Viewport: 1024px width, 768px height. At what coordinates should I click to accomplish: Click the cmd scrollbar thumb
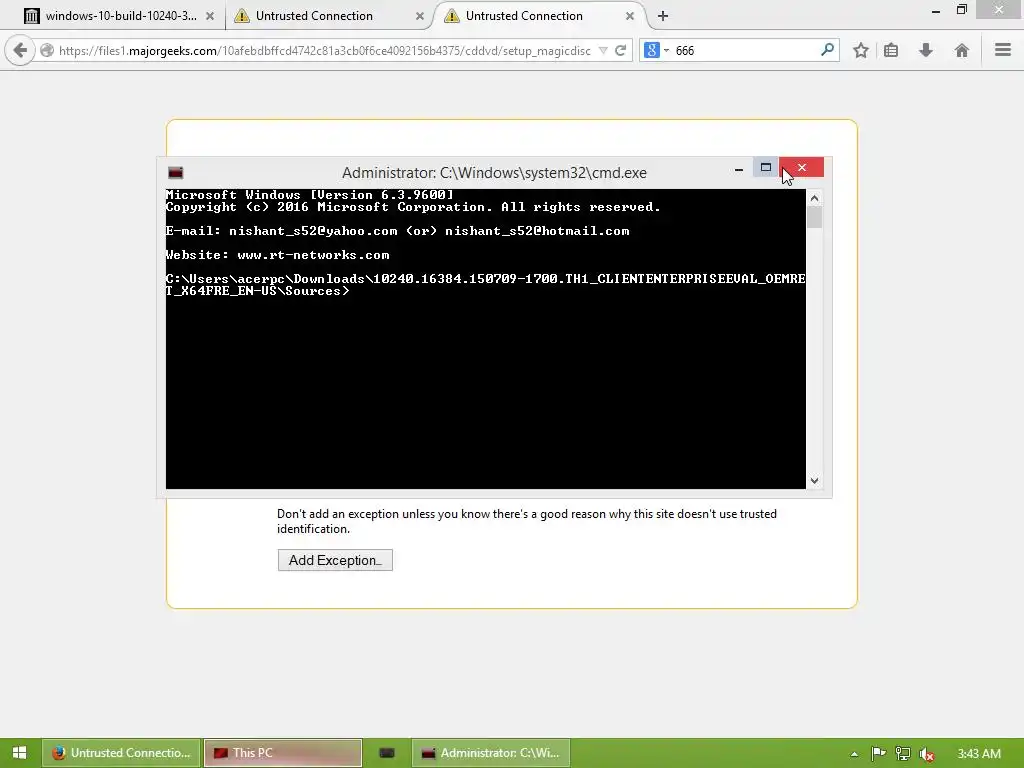point(814,217)
